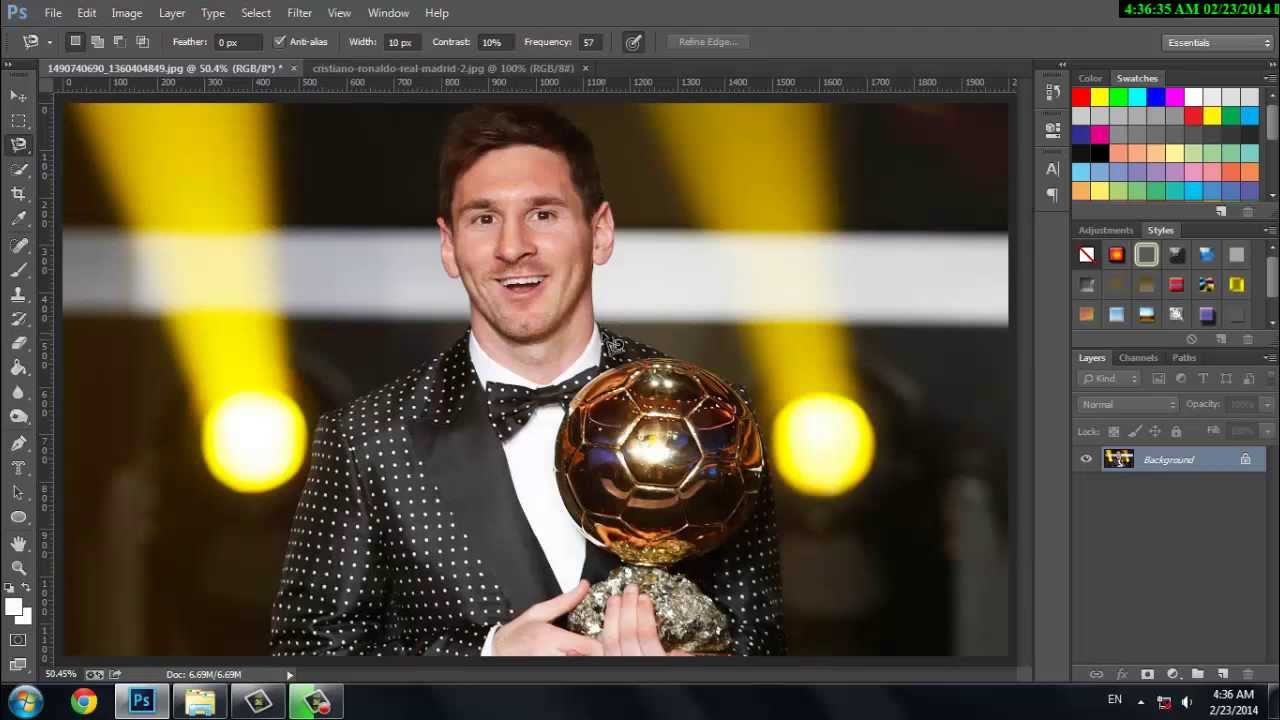Viewport: 1280px width, 720px height.
Task: Hide the Background layer with eye icon
Action: click(x=1086, y=459)
